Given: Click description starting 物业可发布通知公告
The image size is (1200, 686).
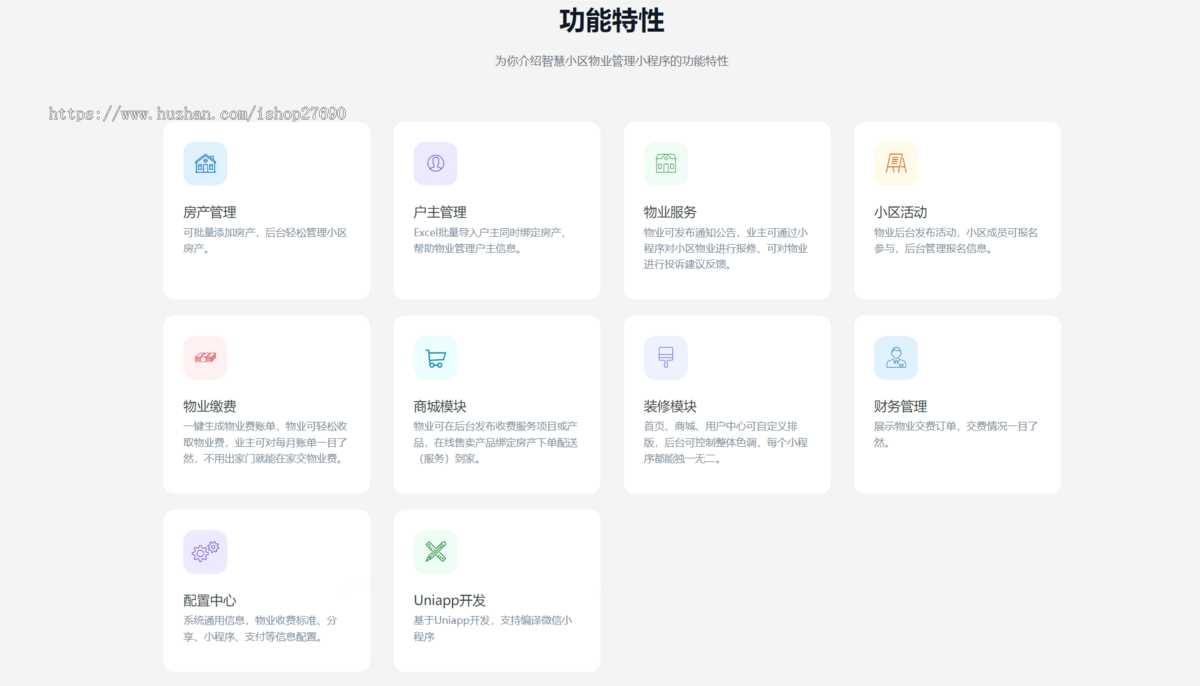Looking at the screenshot, I should (726, 248).
